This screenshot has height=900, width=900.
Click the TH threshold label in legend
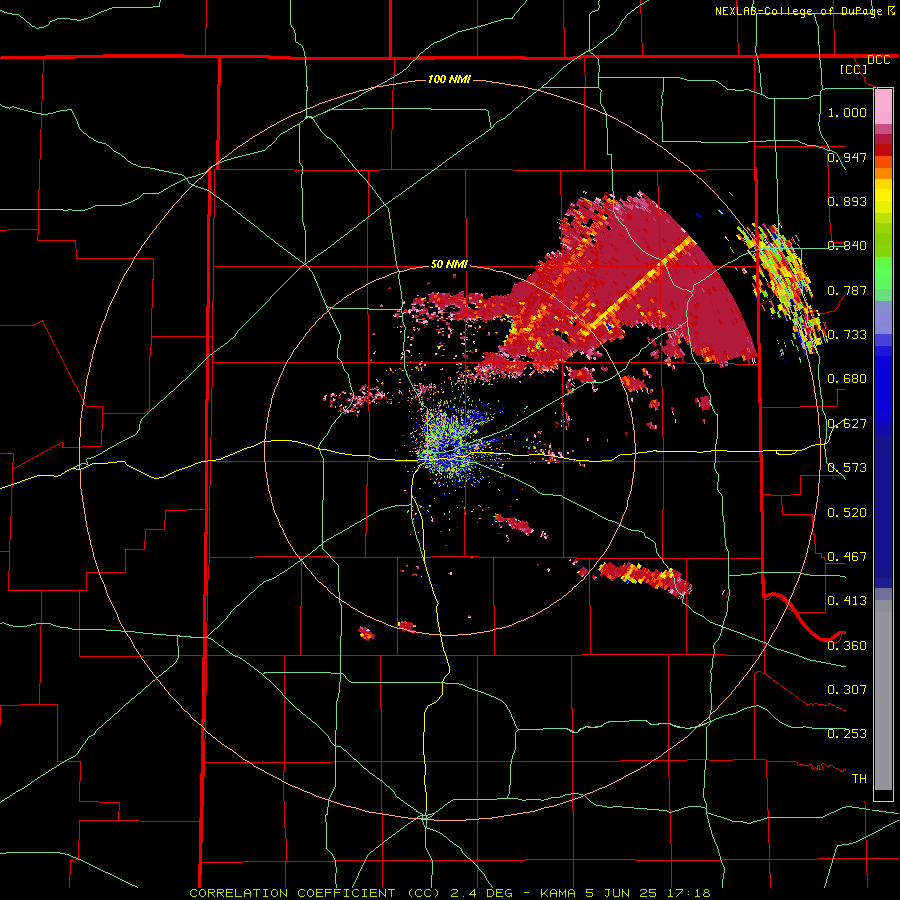(859, 778)
